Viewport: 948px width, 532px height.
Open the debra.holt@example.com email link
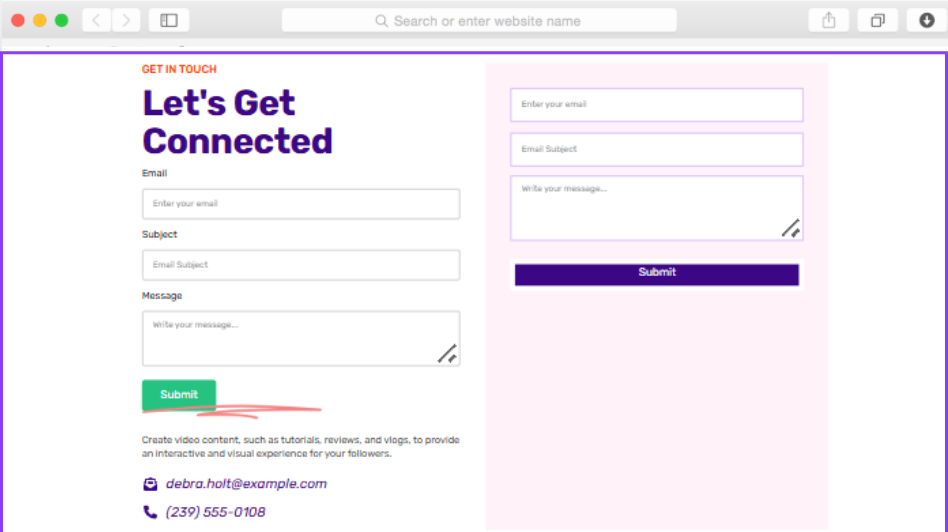pyautogui.click(x=246, y=484)
